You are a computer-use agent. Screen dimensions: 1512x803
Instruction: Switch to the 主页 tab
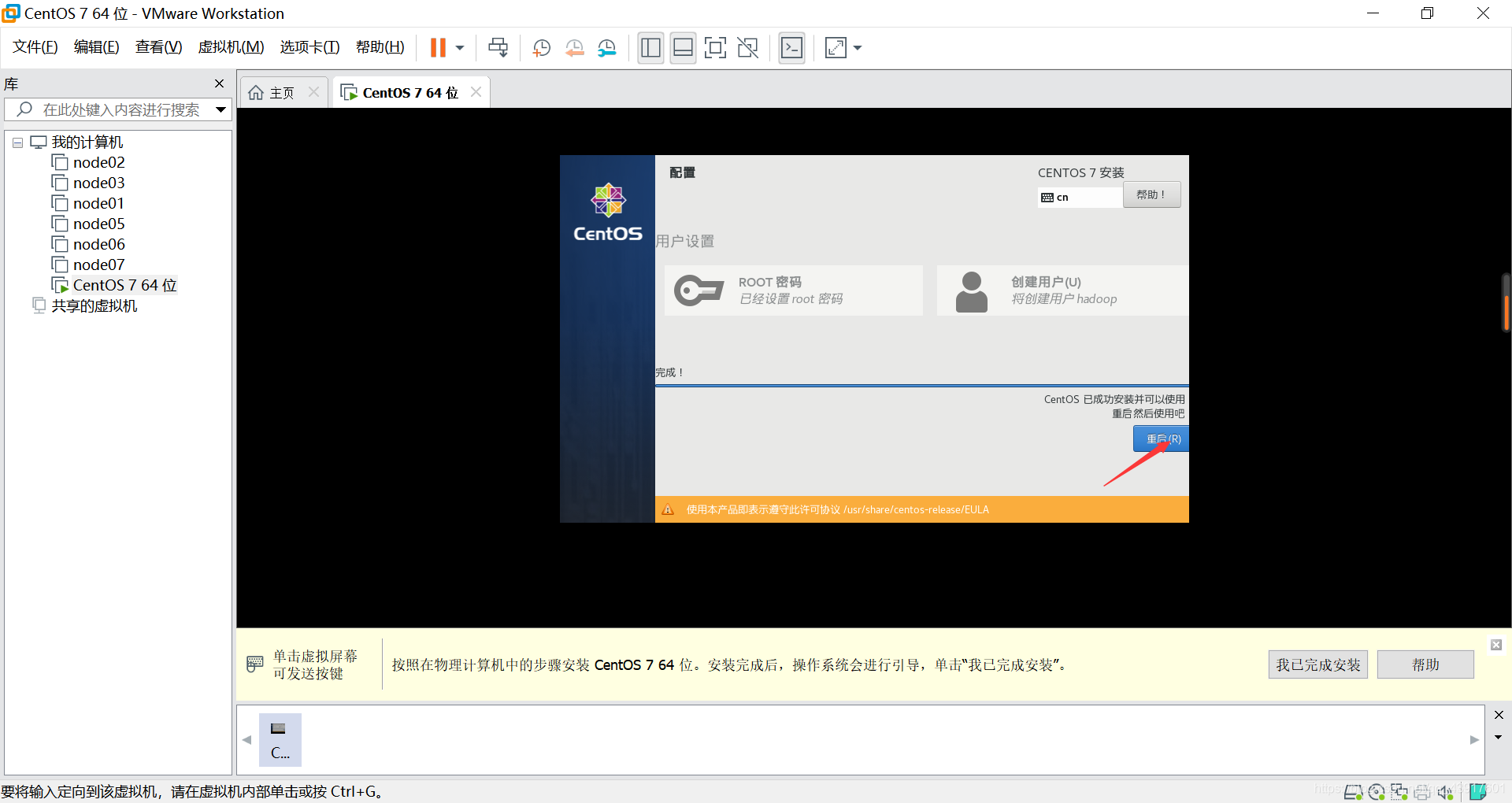[272, 93]
